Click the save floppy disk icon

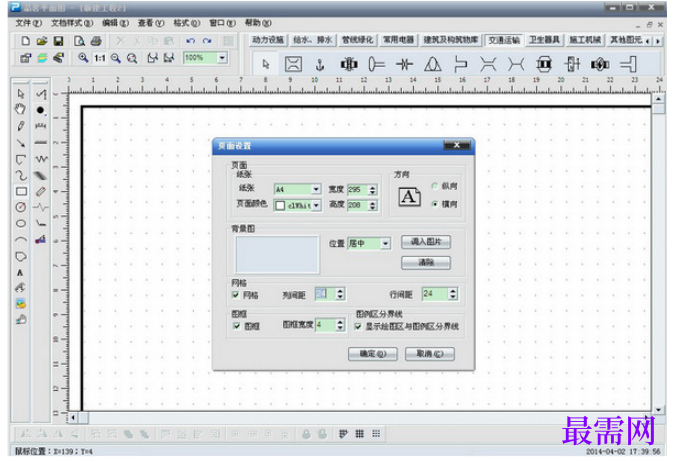pyautogui.click(x=58, y=41)
